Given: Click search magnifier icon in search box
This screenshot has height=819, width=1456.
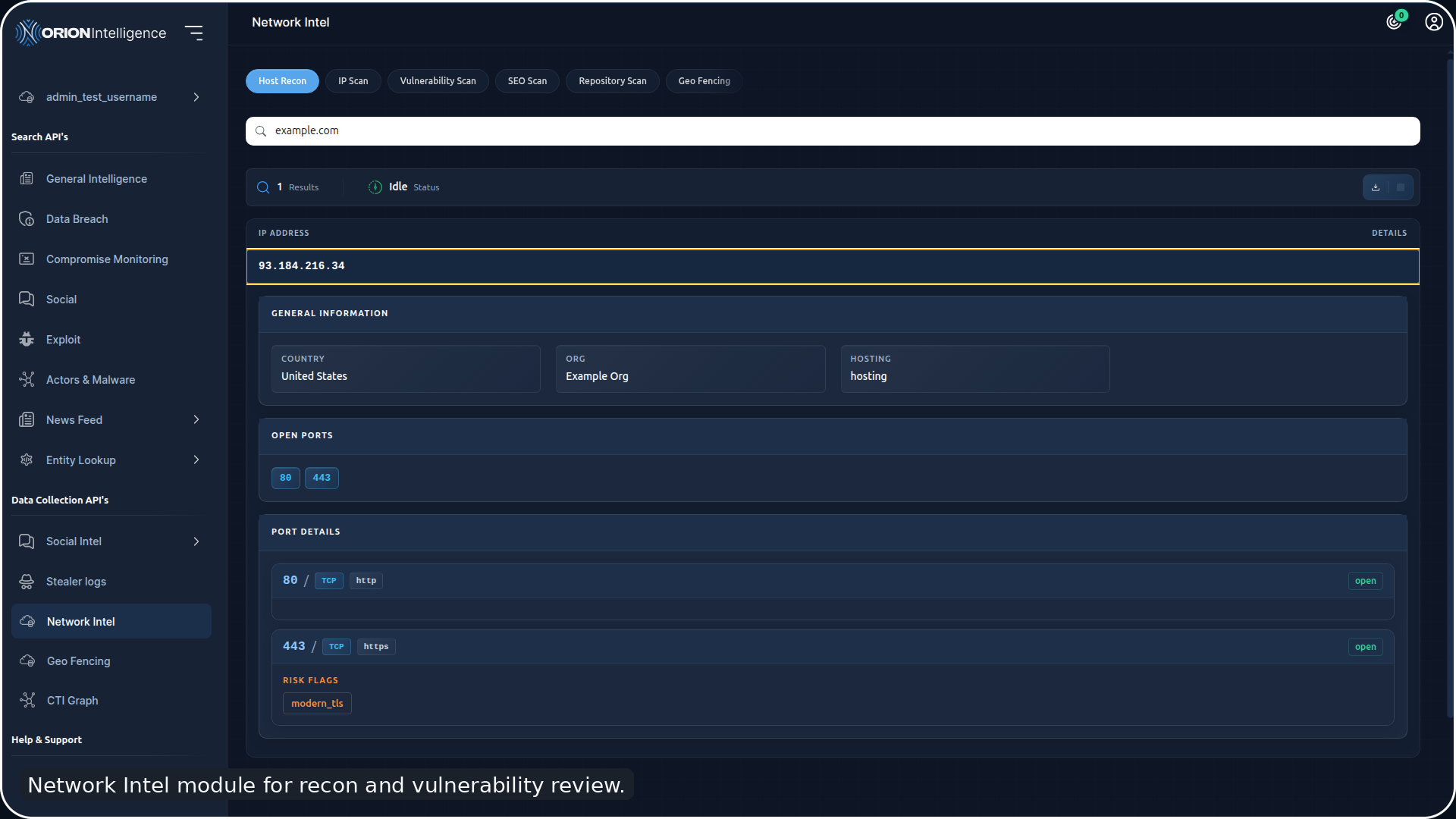Looking at the screenshot, I should pyautogui.click(x=261, y=131).
